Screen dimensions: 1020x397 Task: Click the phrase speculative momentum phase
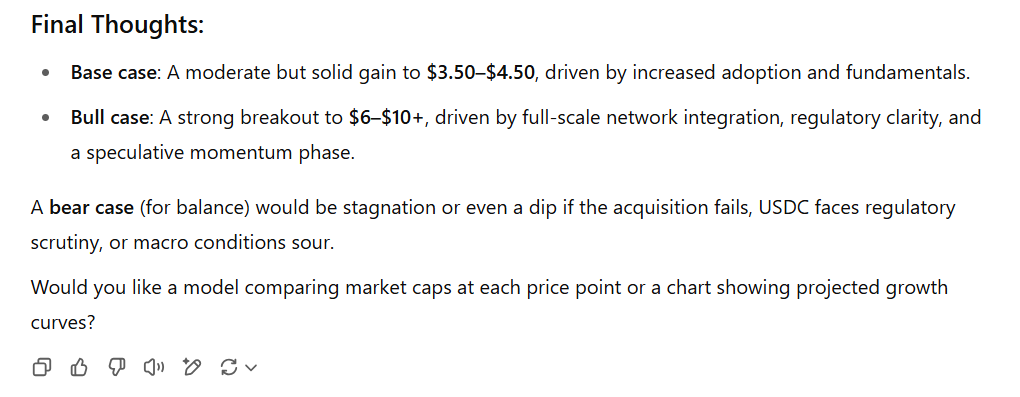221,154
